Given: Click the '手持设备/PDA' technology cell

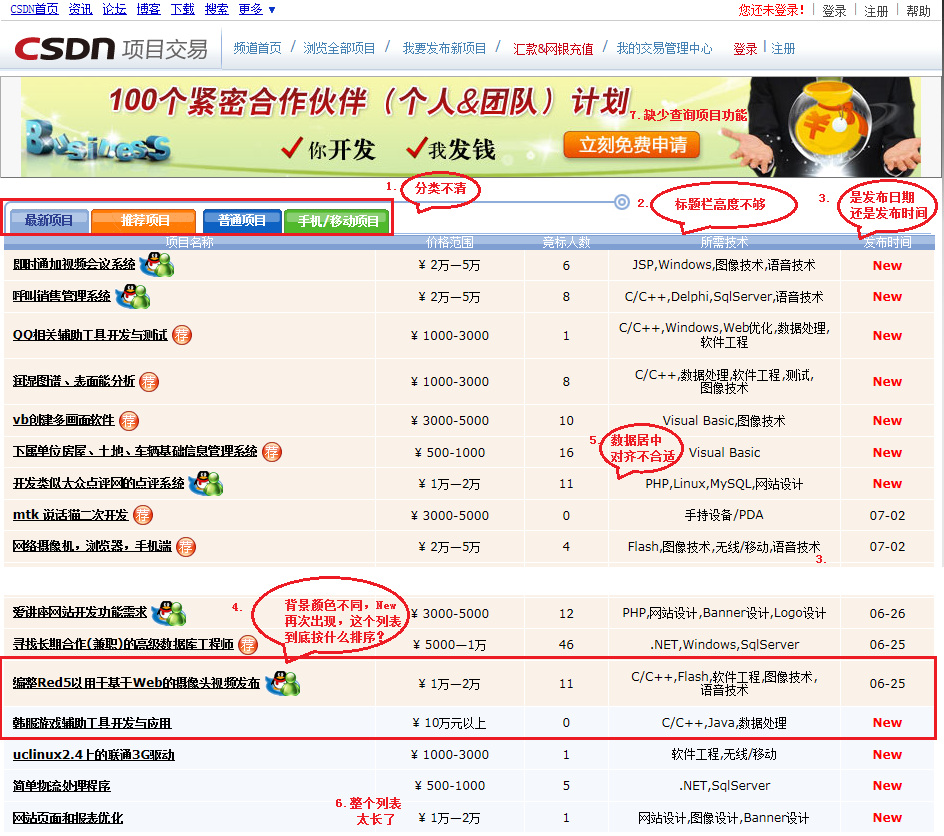Looking at the screenshot, I should pos(724,515).
